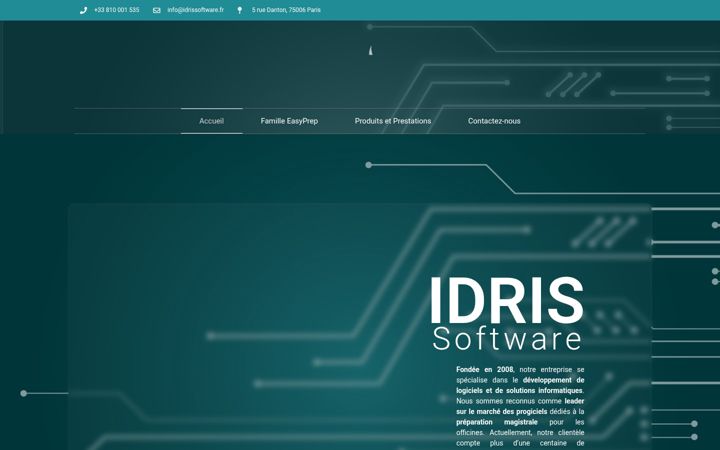Go to Produits et Prestations menu item
This screenshot has height=450, width=720.
393,121
